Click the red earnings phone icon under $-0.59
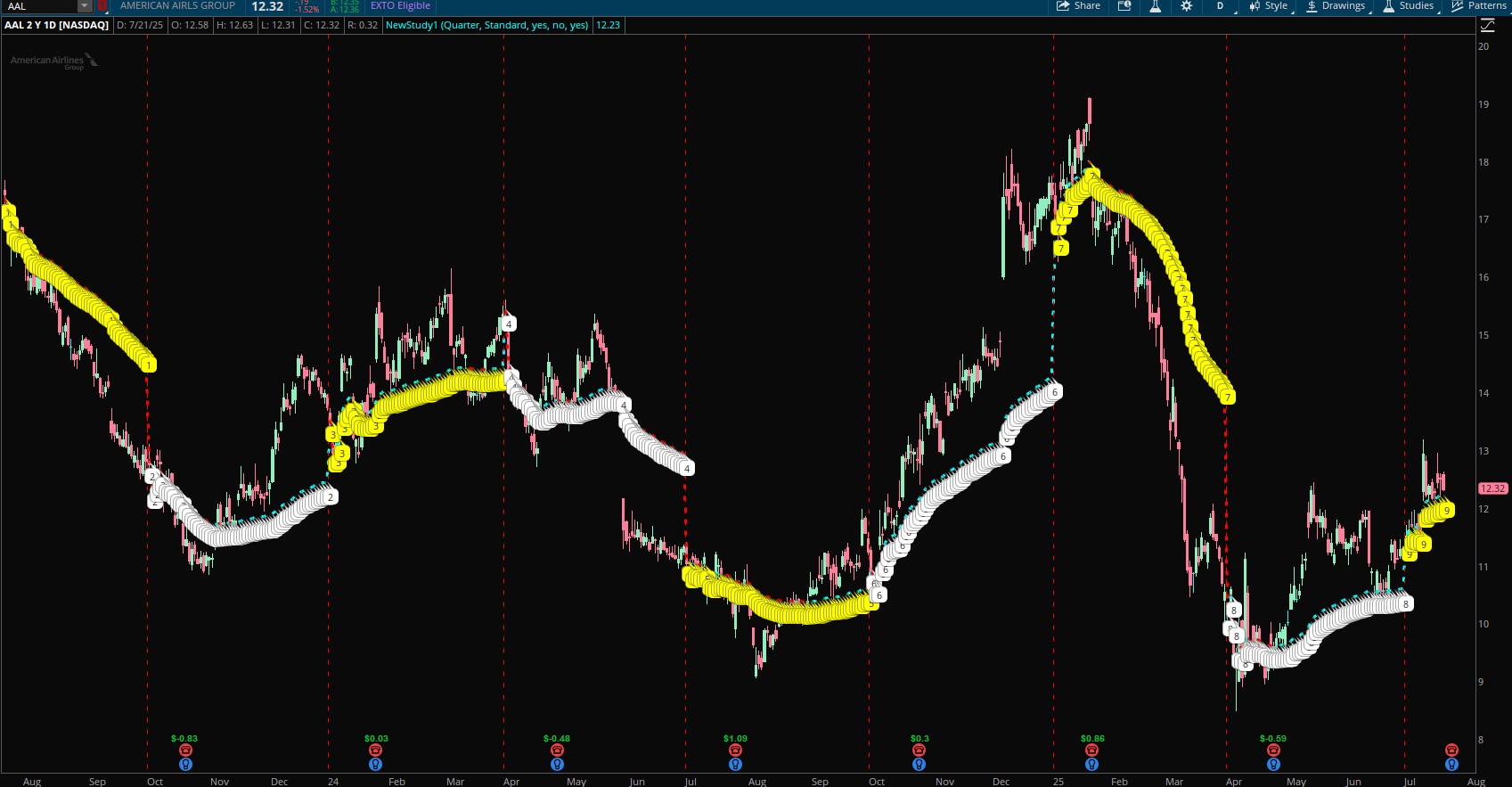The image size is (1512, 787). (x=1273, y=750)
